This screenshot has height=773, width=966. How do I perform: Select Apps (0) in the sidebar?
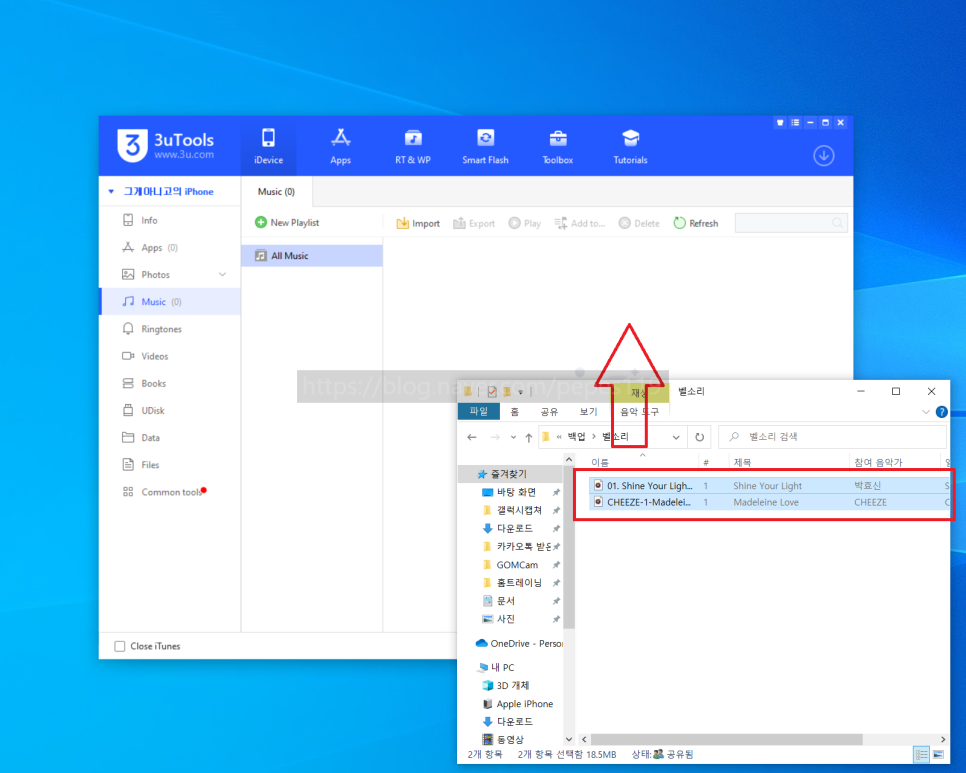coord(170,248)
